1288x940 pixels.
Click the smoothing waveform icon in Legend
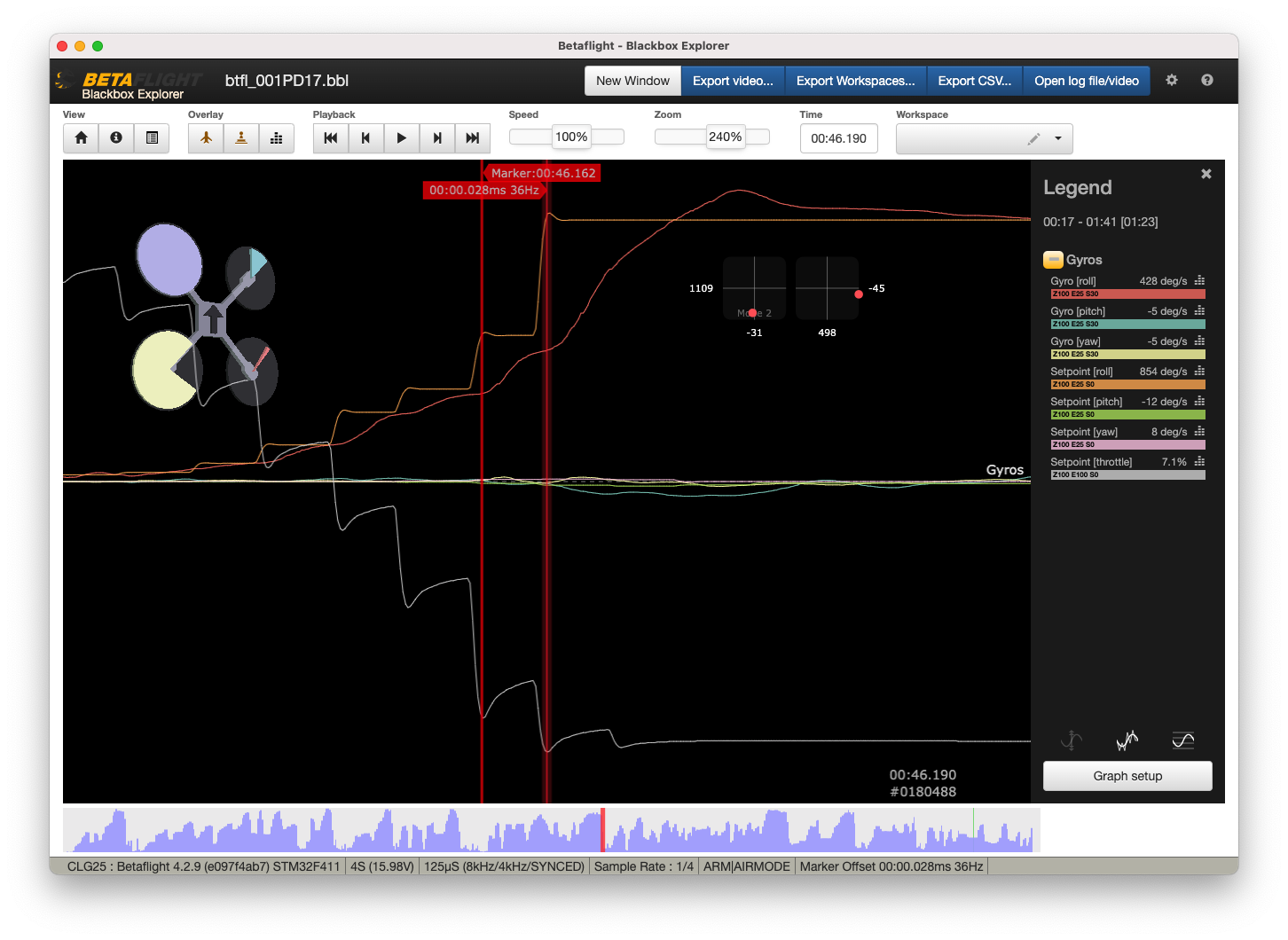pyautogui.click(x=1127, y=740)
